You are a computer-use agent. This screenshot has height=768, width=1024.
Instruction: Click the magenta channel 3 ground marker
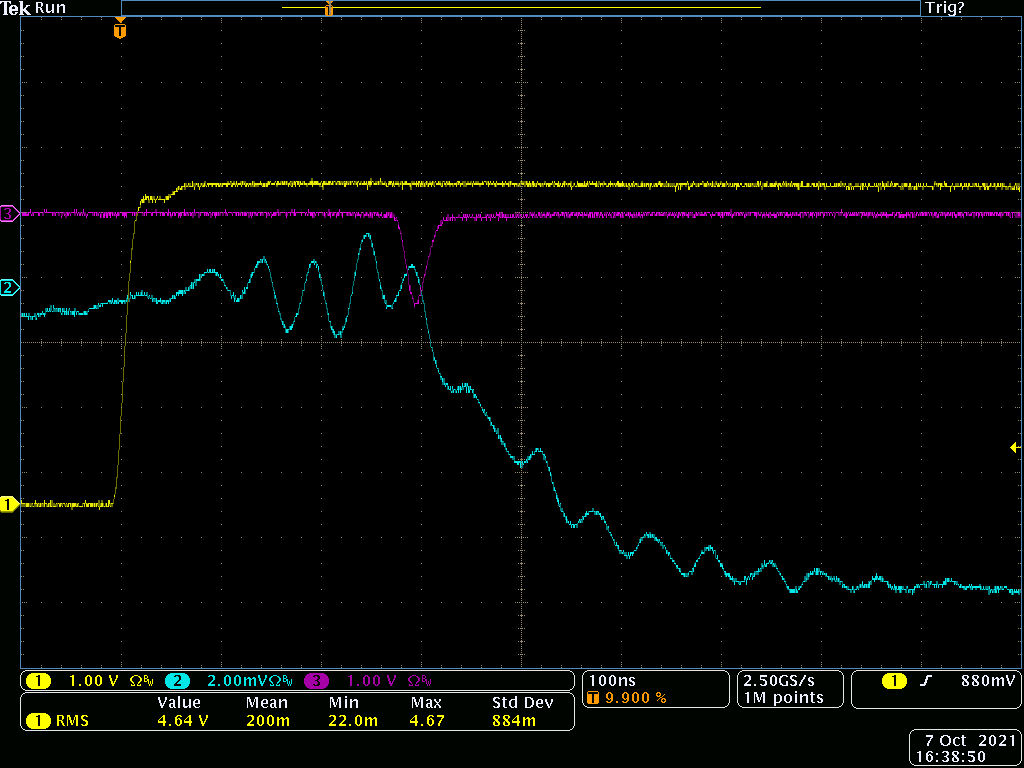point(9,213)
